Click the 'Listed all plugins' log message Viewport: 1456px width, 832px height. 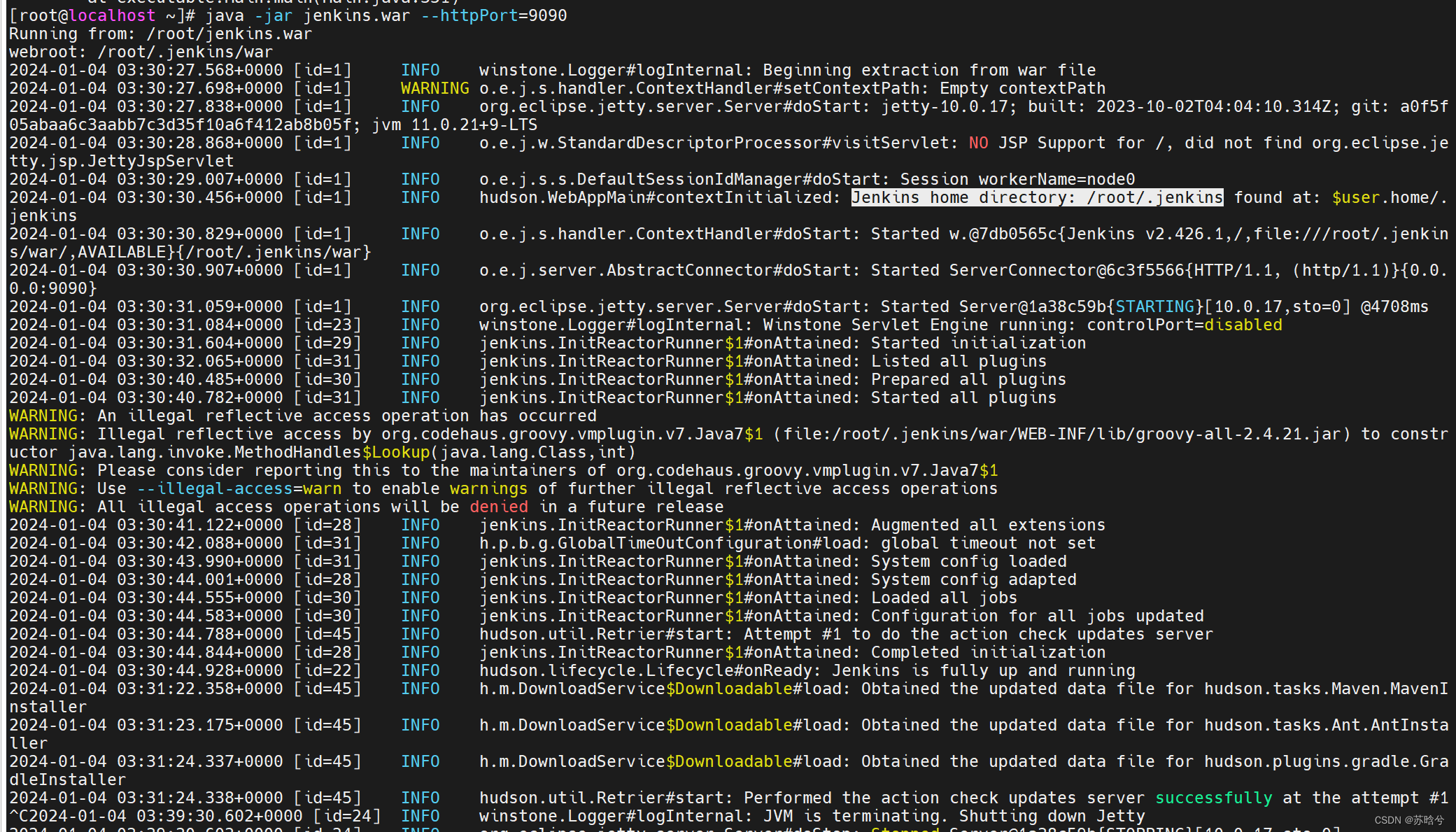click(x=959, y=361)
